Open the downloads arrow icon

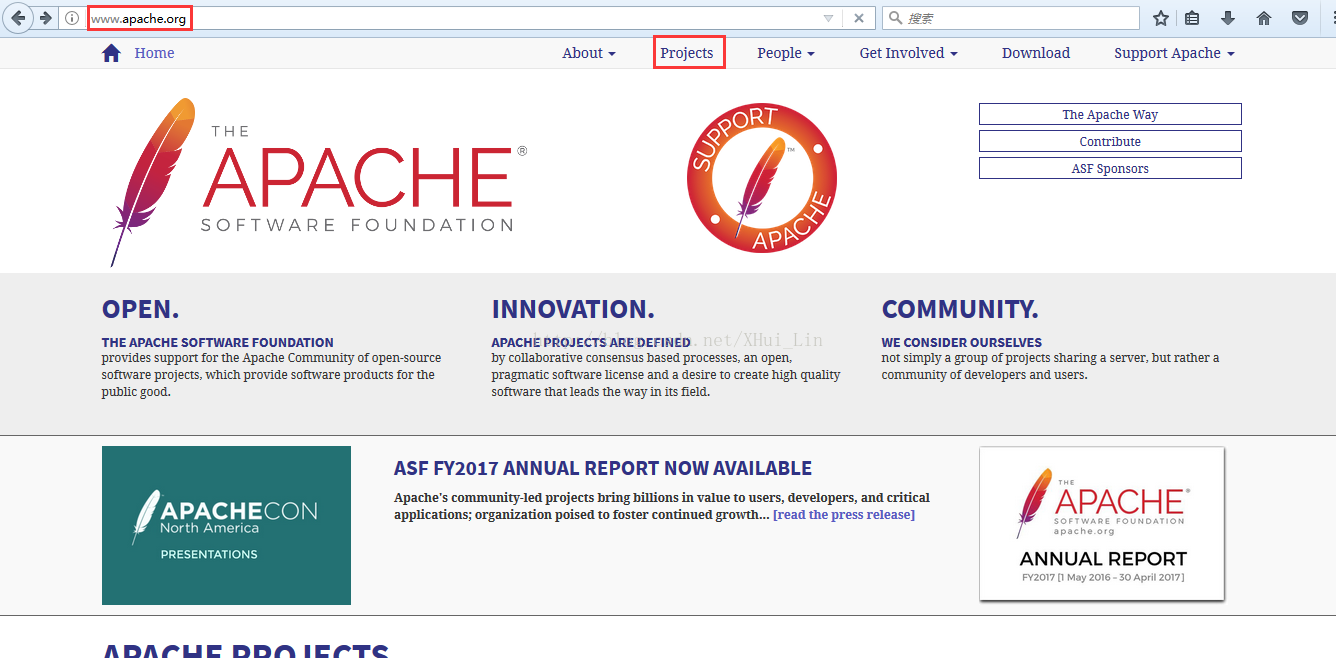click(1228, 18)
